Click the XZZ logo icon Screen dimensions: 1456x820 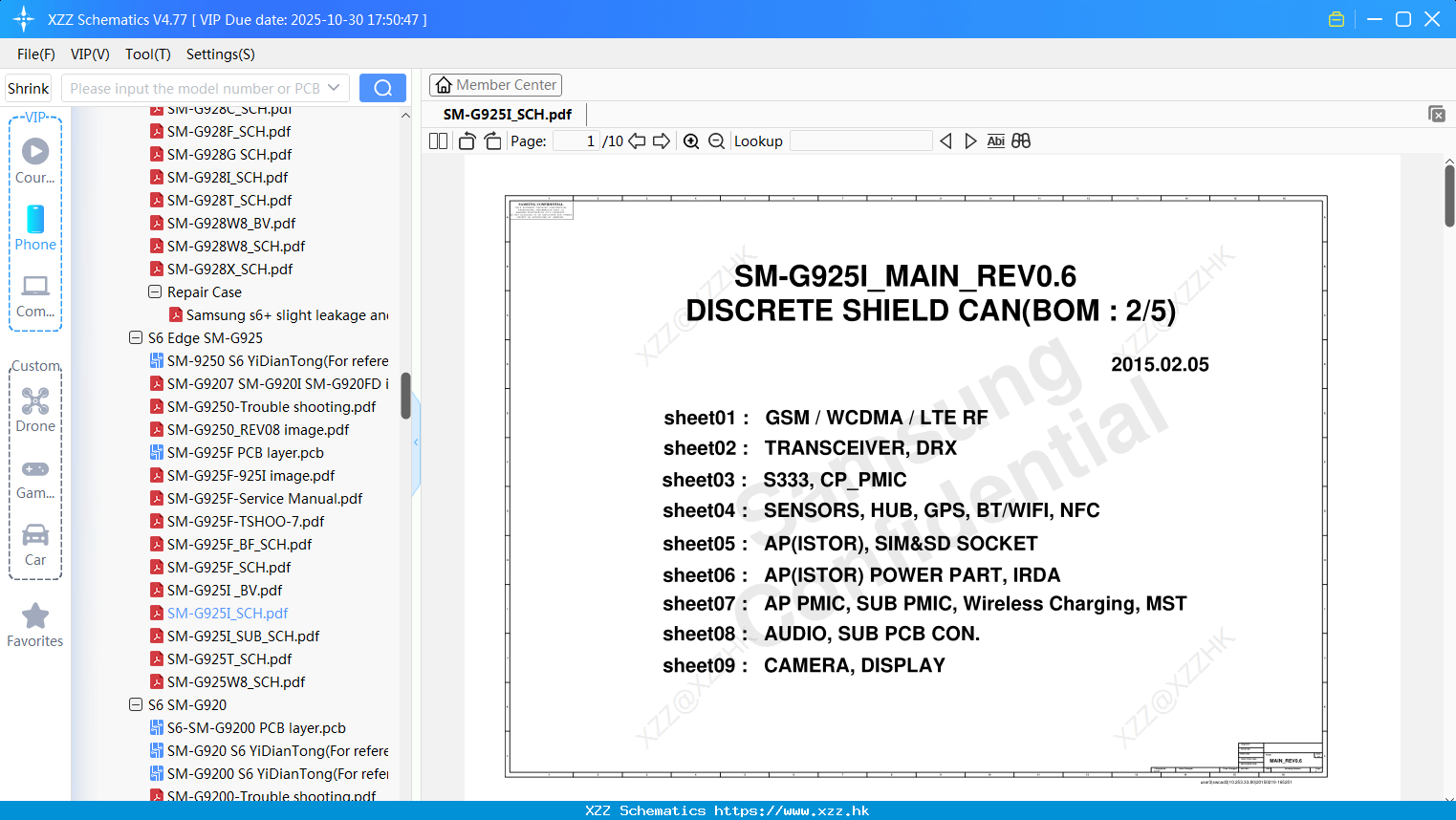tap(24, 19)
